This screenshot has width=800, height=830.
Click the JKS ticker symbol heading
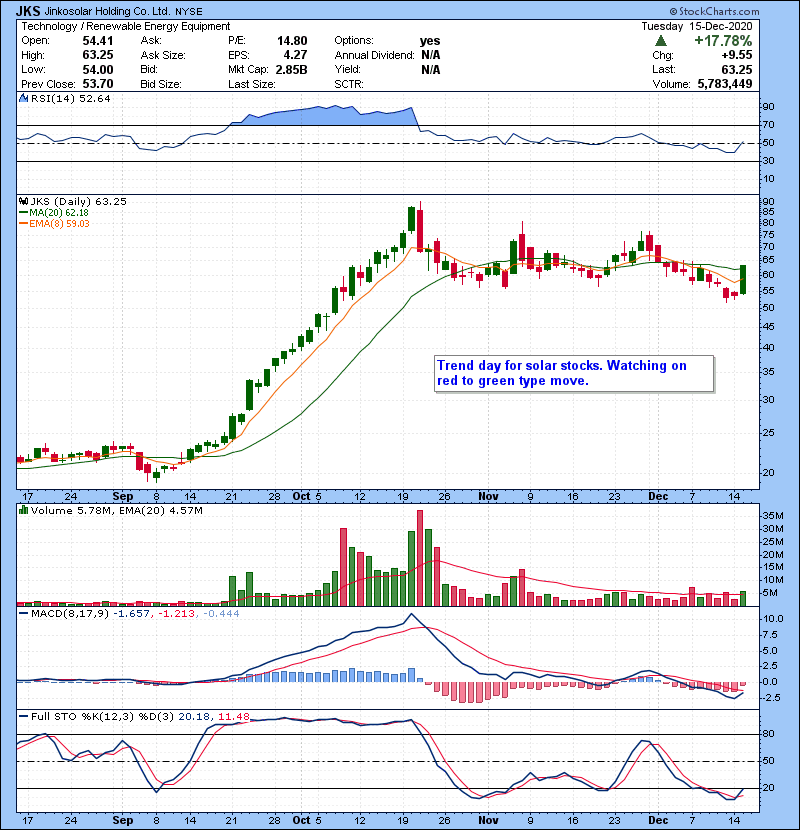(28, 9)
